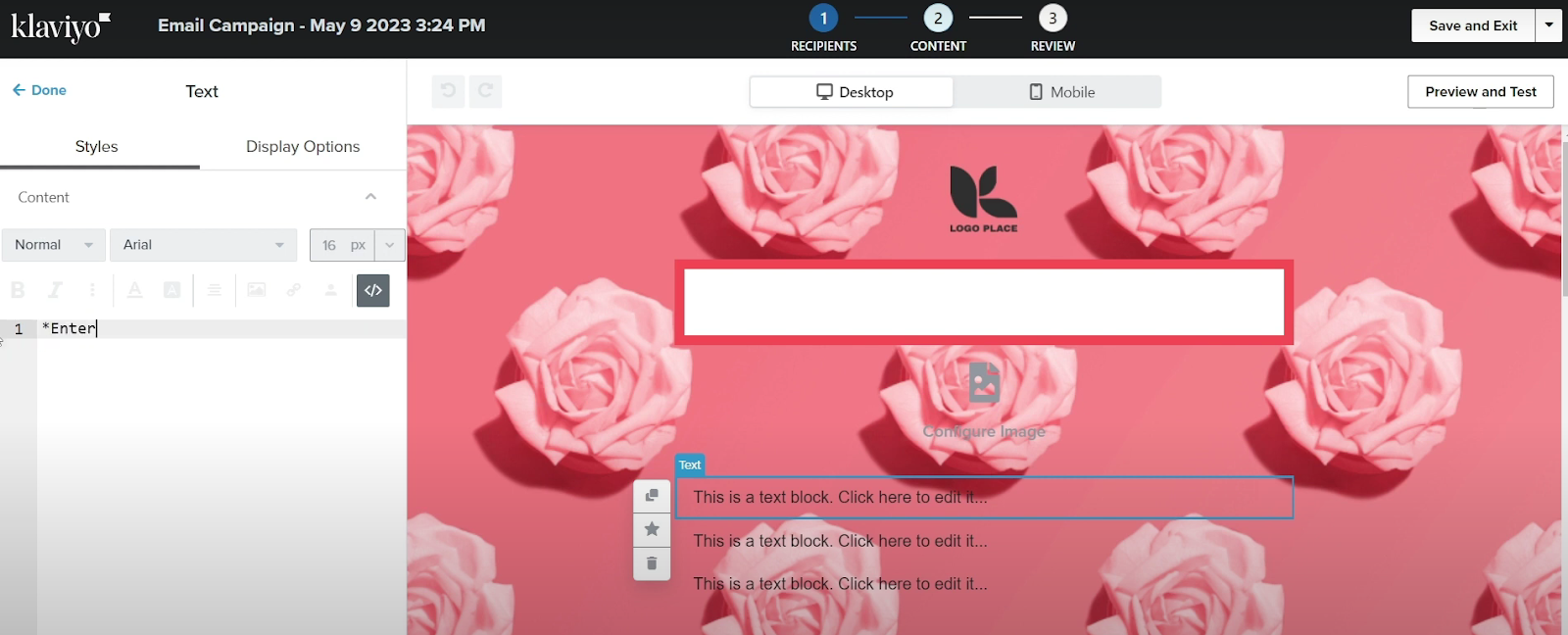The height and width of the screenshot is (635, 1568).
Task: Click the Preview and Test button
Action: pyautogui.click(x=1481, y=92)
